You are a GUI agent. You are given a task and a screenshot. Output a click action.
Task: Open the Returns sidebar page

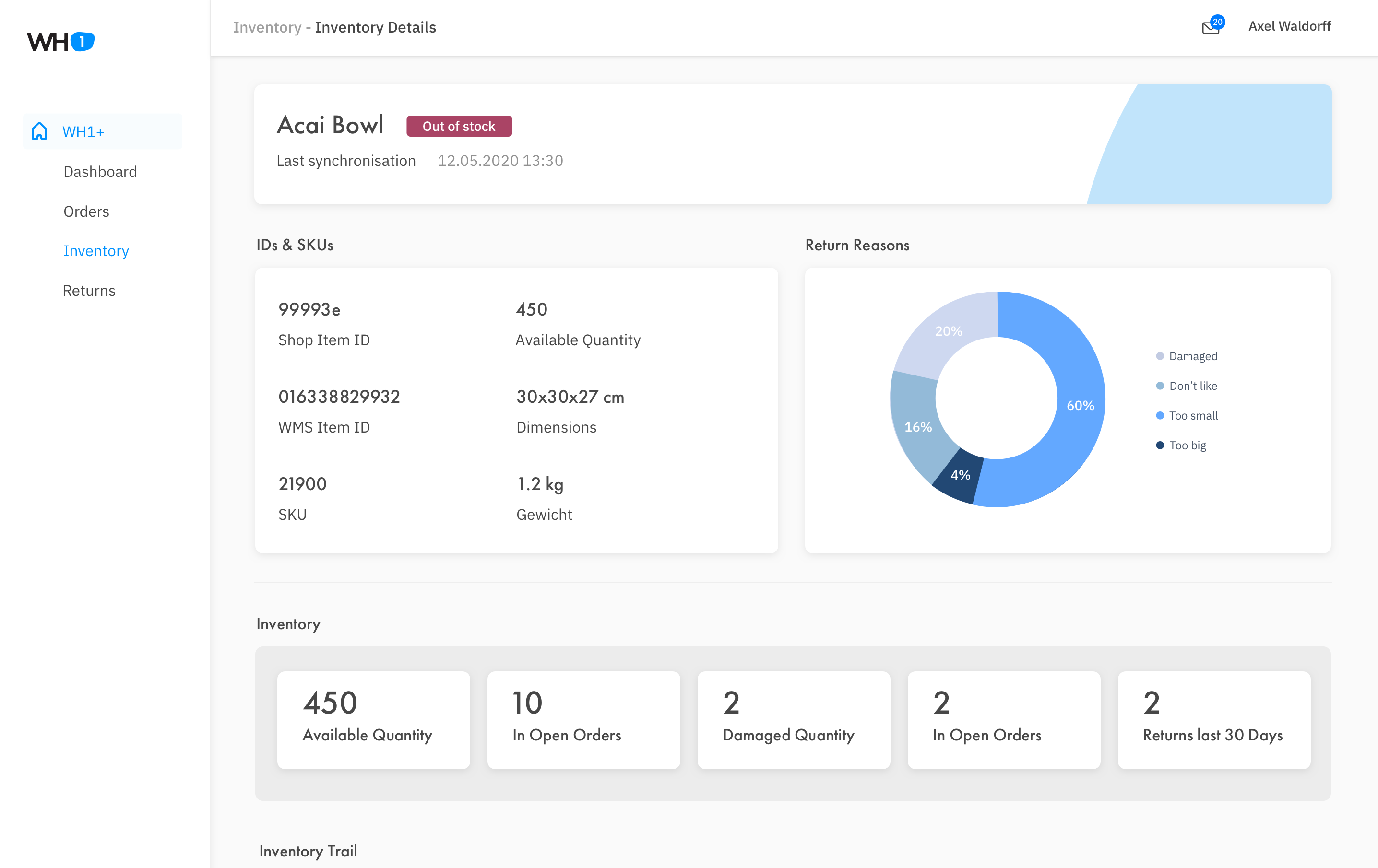coord(89,291)
